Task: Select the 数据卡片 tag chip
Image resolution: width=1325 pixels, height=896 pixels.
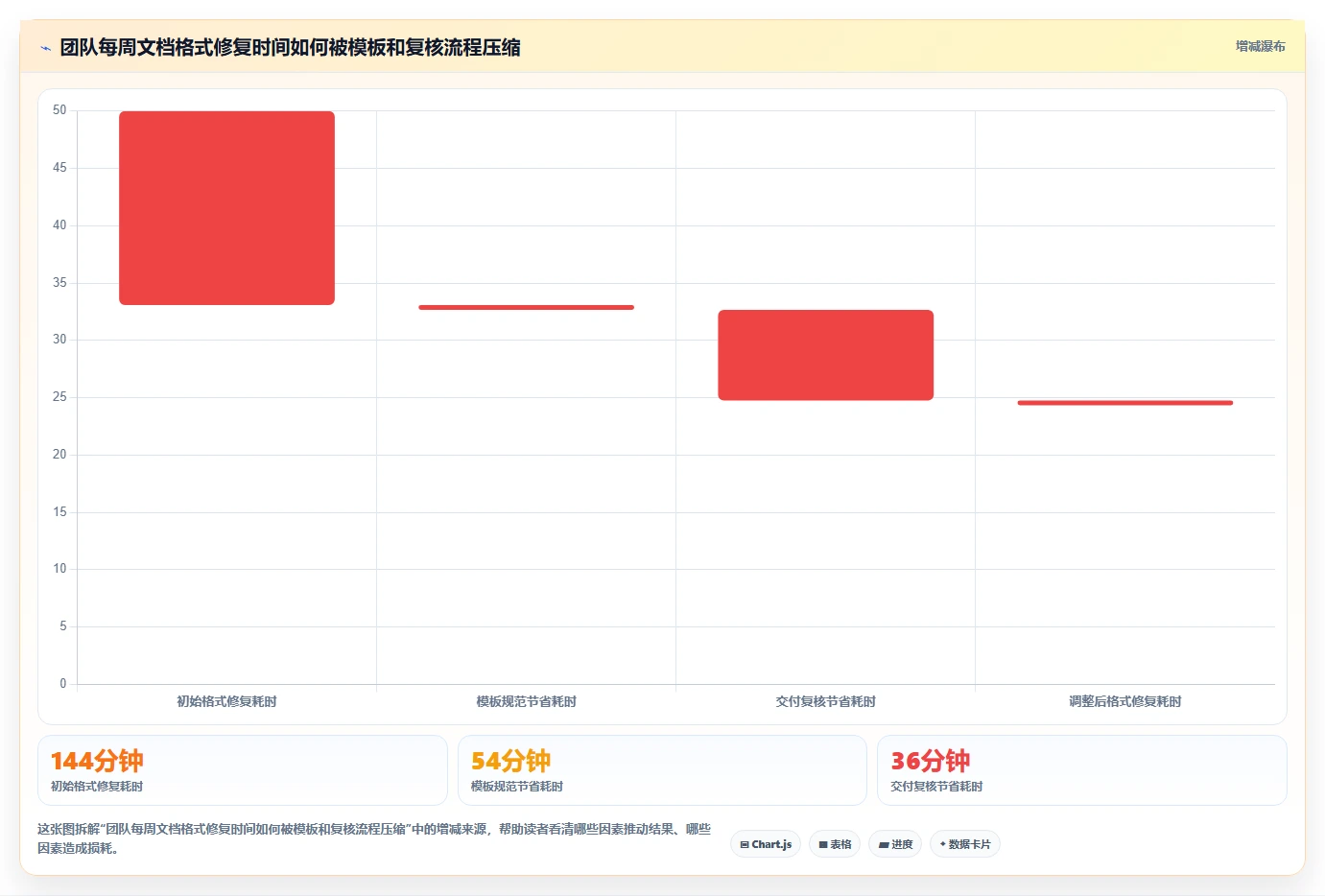Action: coord(964,844)
